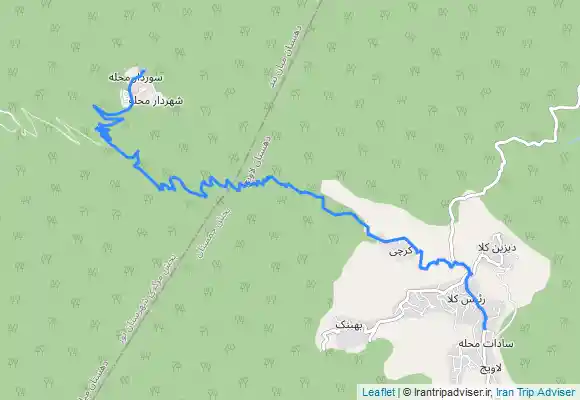
Task: Click the blue route's southern endpoint above سادات محله
Action: 485,329
